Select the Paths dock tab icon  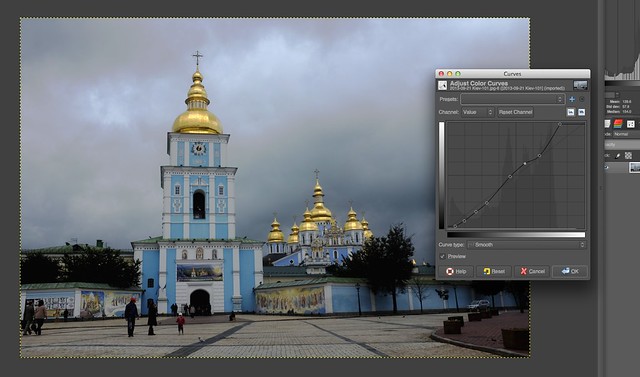click(631, 124)
